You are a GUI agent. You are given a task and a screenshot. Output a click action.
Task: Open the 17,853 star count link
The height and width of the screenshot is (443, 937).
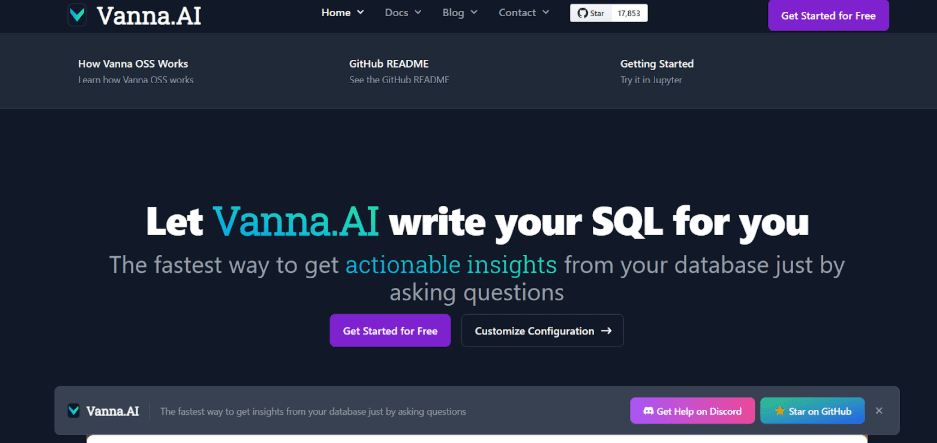tap(629, 13)
